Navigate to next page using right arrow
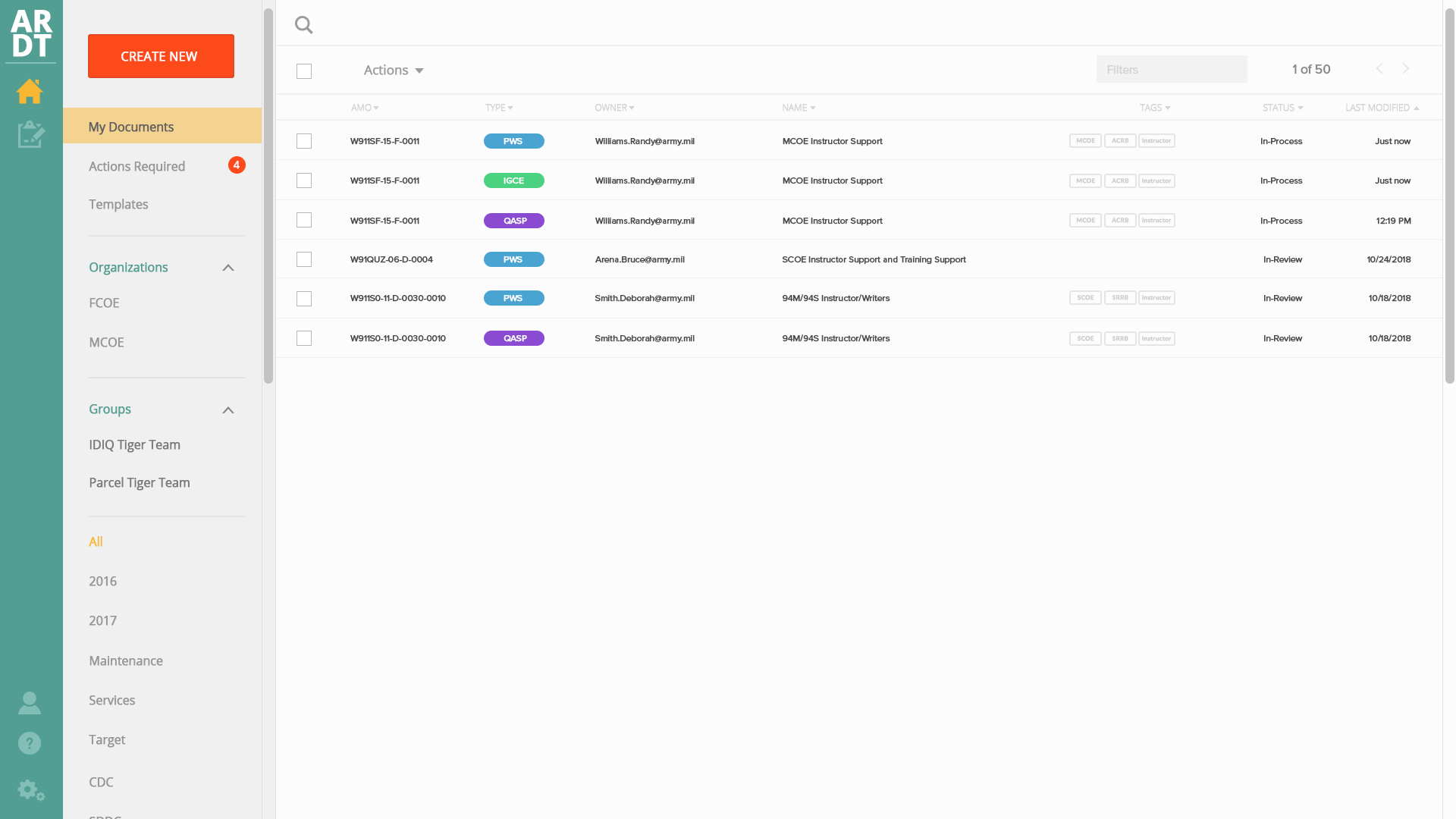This screenshot has width=1456, height=819. 1406,68
